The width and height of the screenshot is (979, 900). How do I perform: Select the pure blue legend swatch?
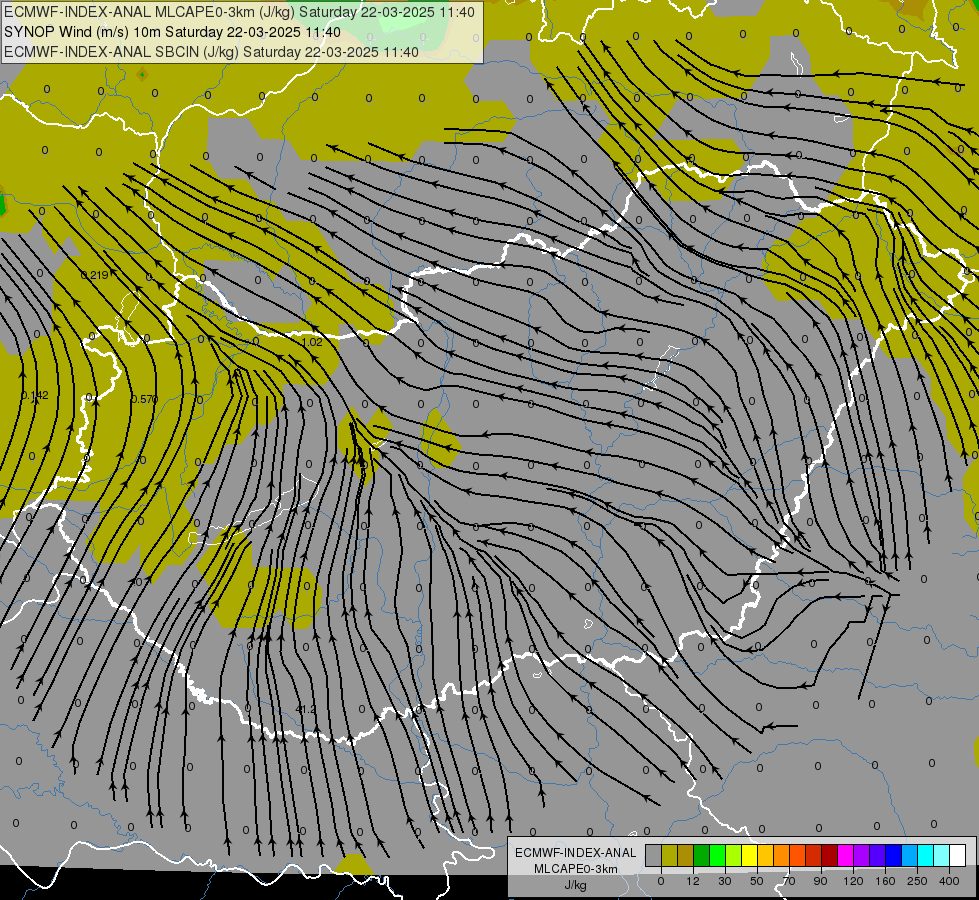[893, 856]
